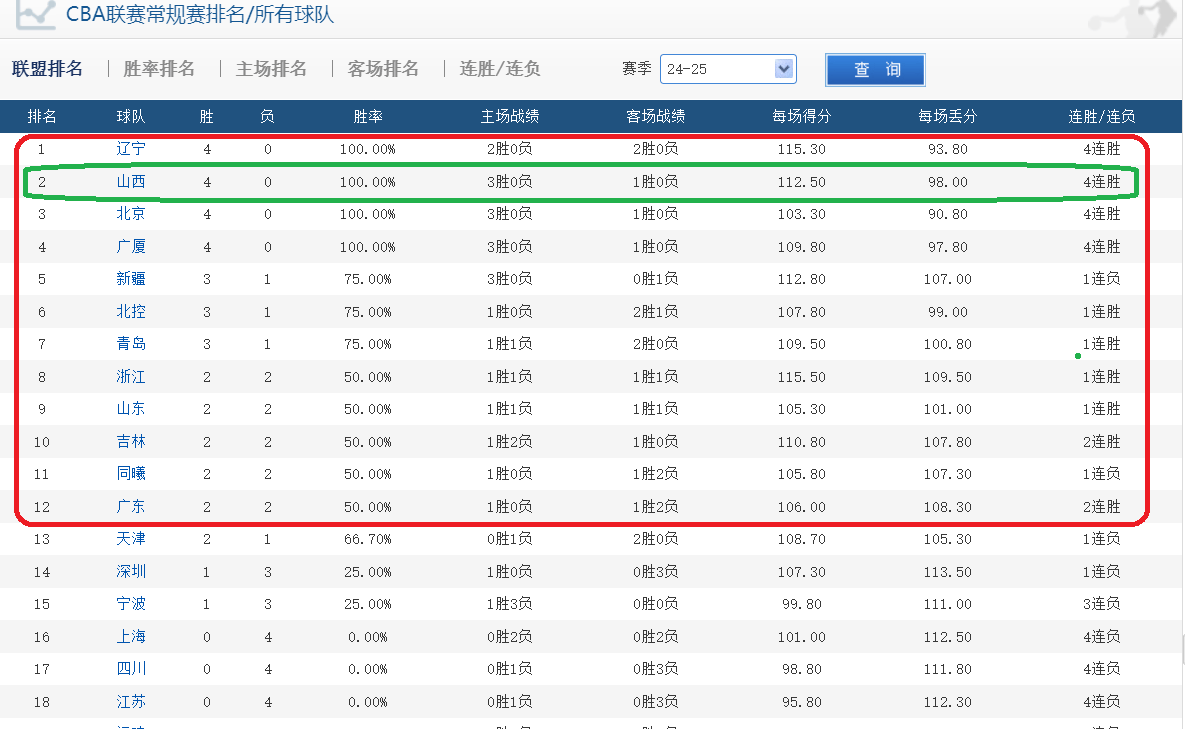Click 吉林's 1胜2负 home record

(509, 442)
